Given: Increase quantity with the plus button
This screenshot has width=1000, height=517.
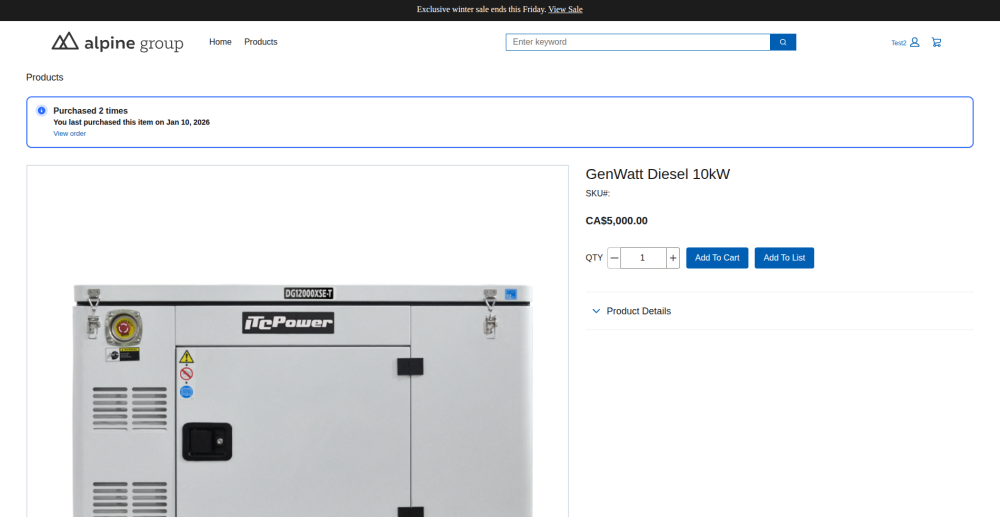Looking at the screenshot, I should pos(673,258).
